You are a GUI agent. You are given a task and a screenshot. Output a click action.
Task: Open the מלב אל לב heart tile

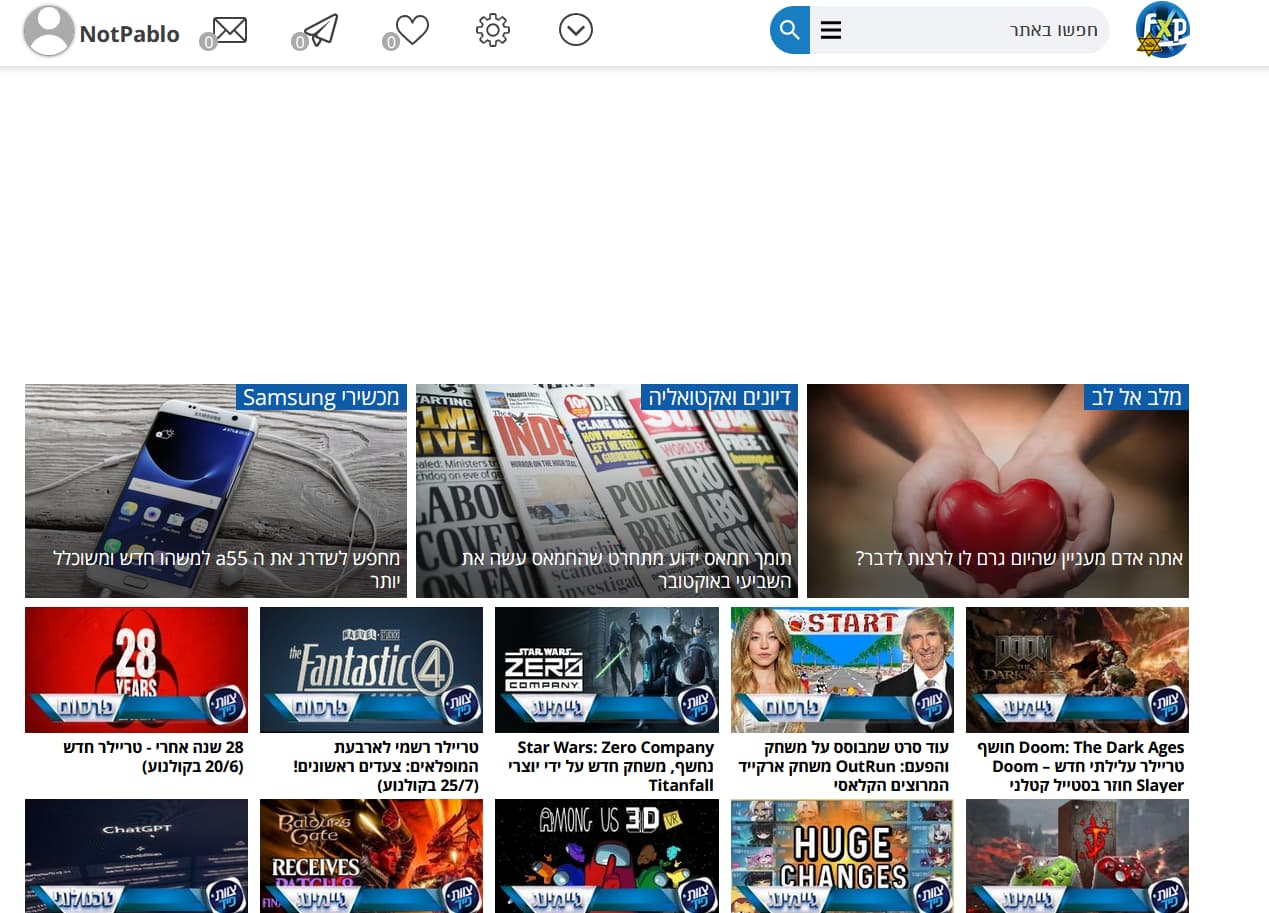(998, 491)
